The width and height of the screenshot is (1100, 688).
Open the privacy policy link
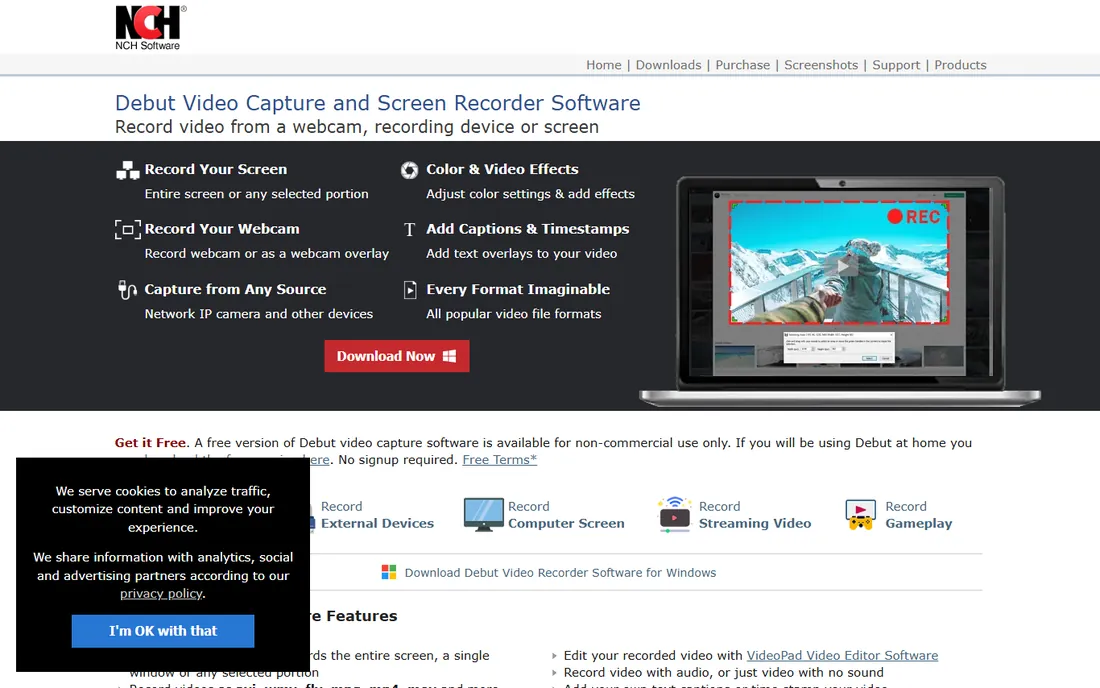click(x=161, y=593)
